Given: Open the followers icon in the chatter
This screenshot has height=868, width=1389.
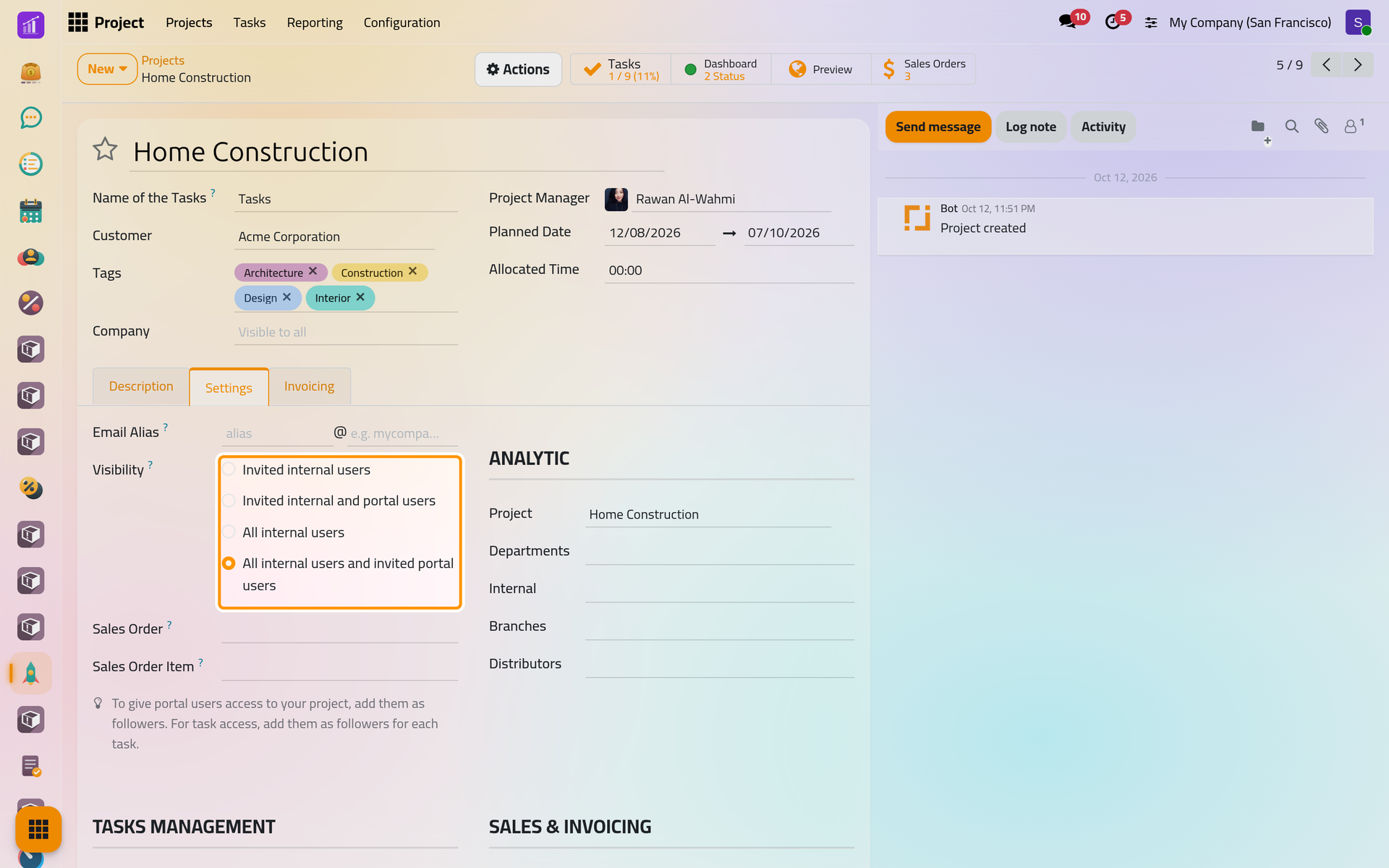Looking at the screenshot, I should click(x=1352, y=126).
